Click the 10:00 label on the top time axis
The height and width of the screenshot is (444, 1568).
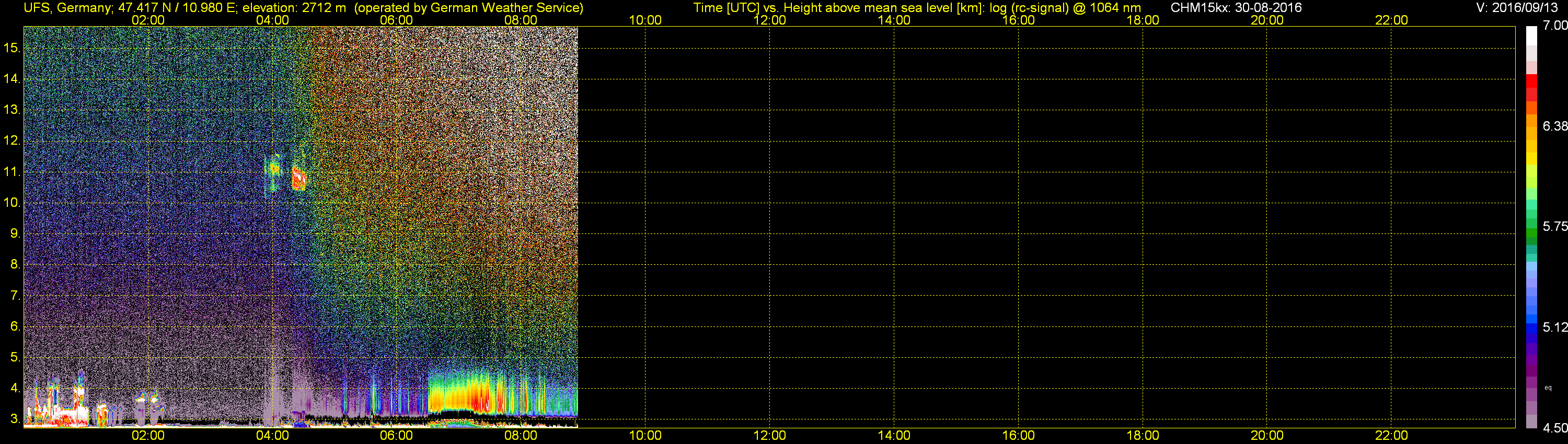point(645,20)
